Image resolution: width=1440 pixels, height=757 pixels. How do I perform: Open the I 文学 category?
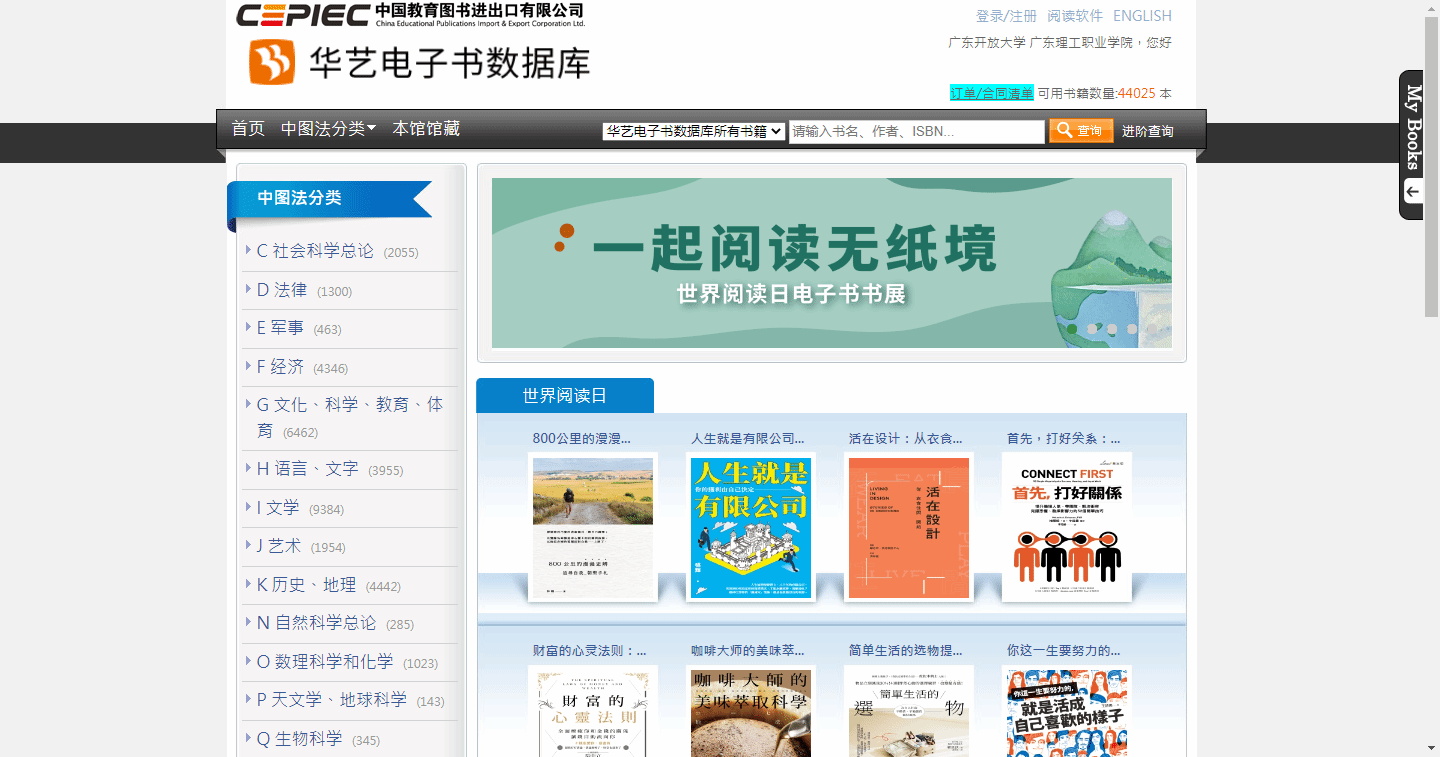point(278,508)
